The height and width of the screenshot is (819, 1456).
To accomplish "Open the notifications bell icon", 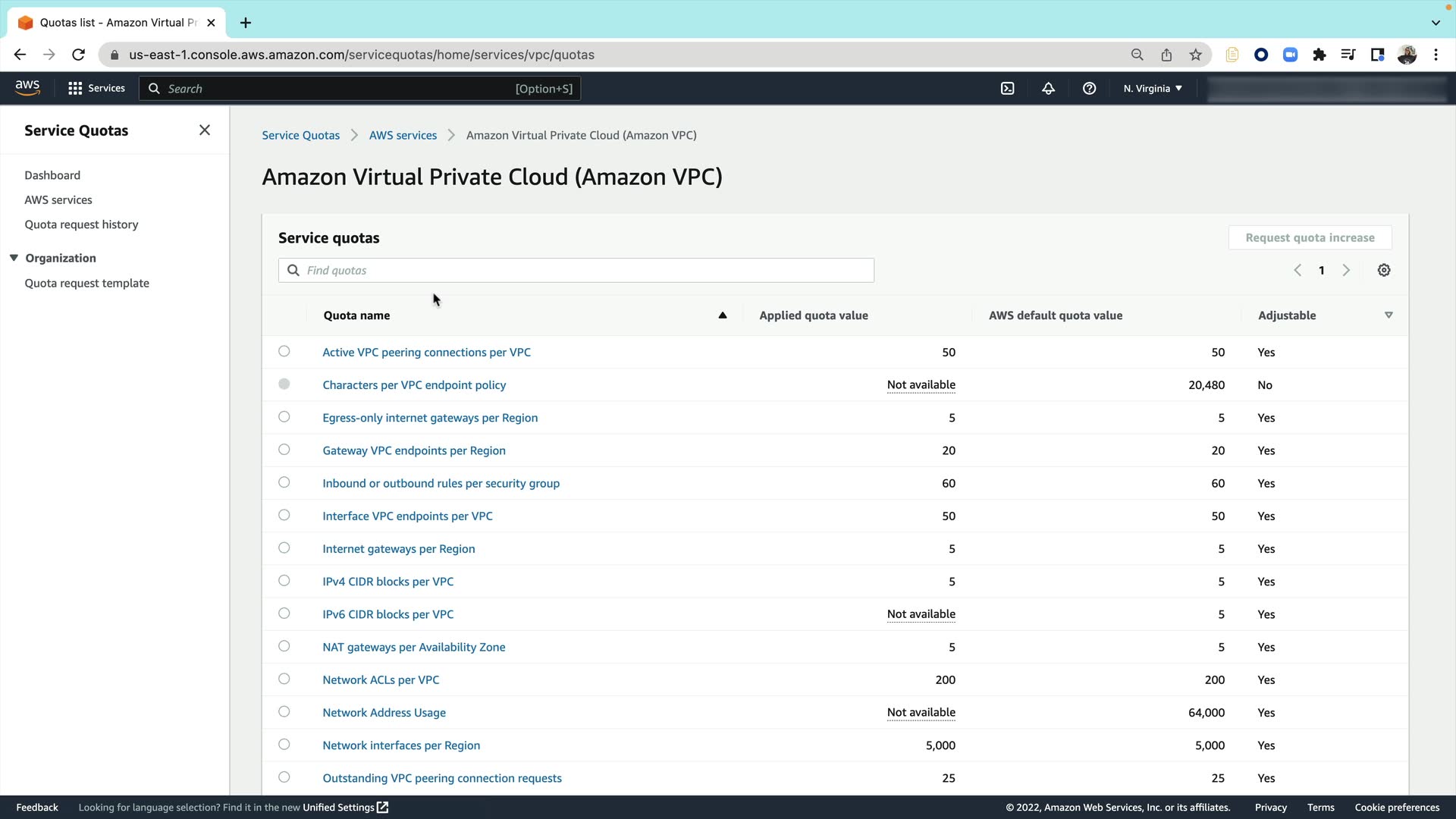I will pos(1048,89).
